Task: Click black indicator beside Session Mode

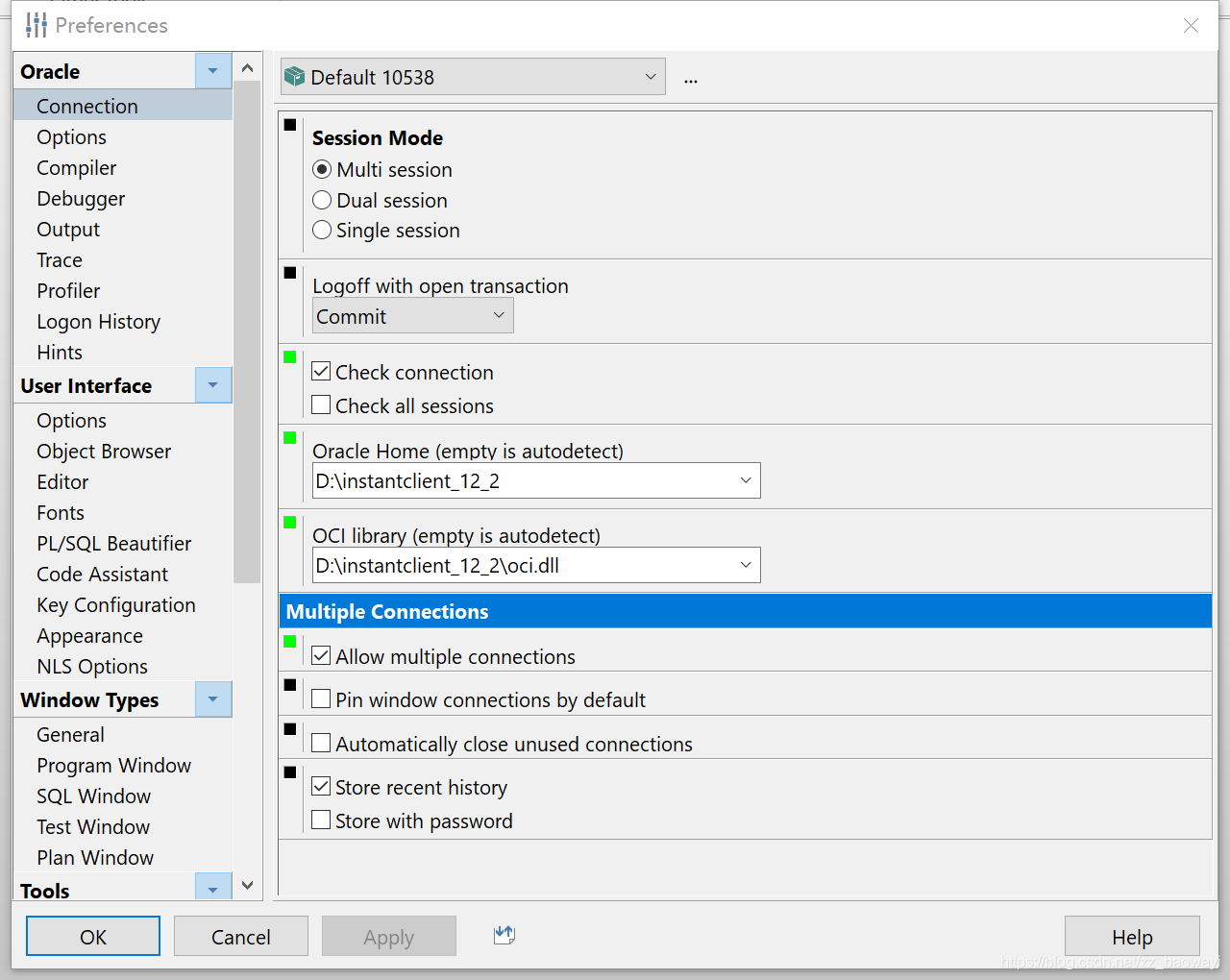Action: tap(290, 125)
